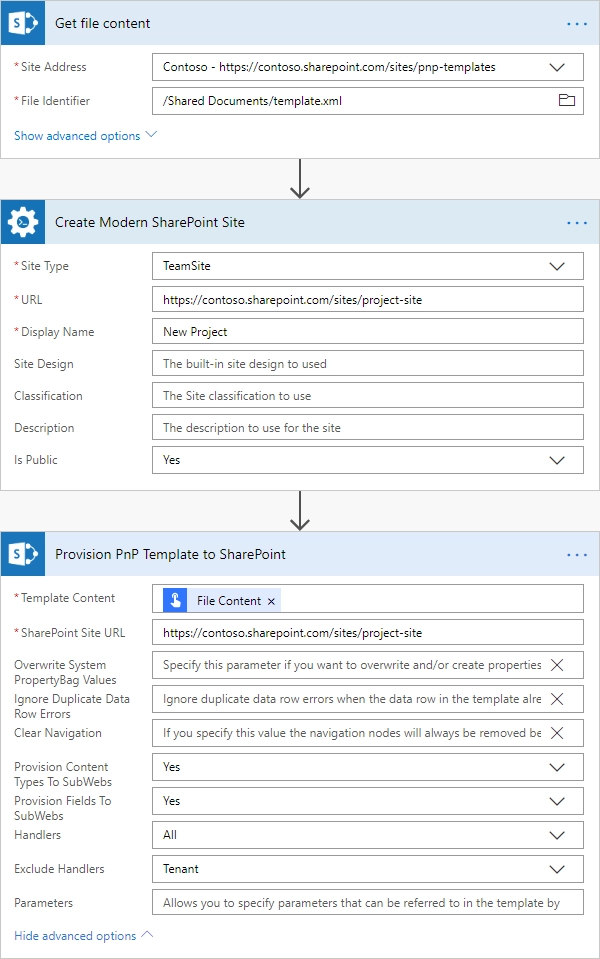Clear the Overwrite System PropertyBag Values field

pyautogui.click(x=557, y=665)
